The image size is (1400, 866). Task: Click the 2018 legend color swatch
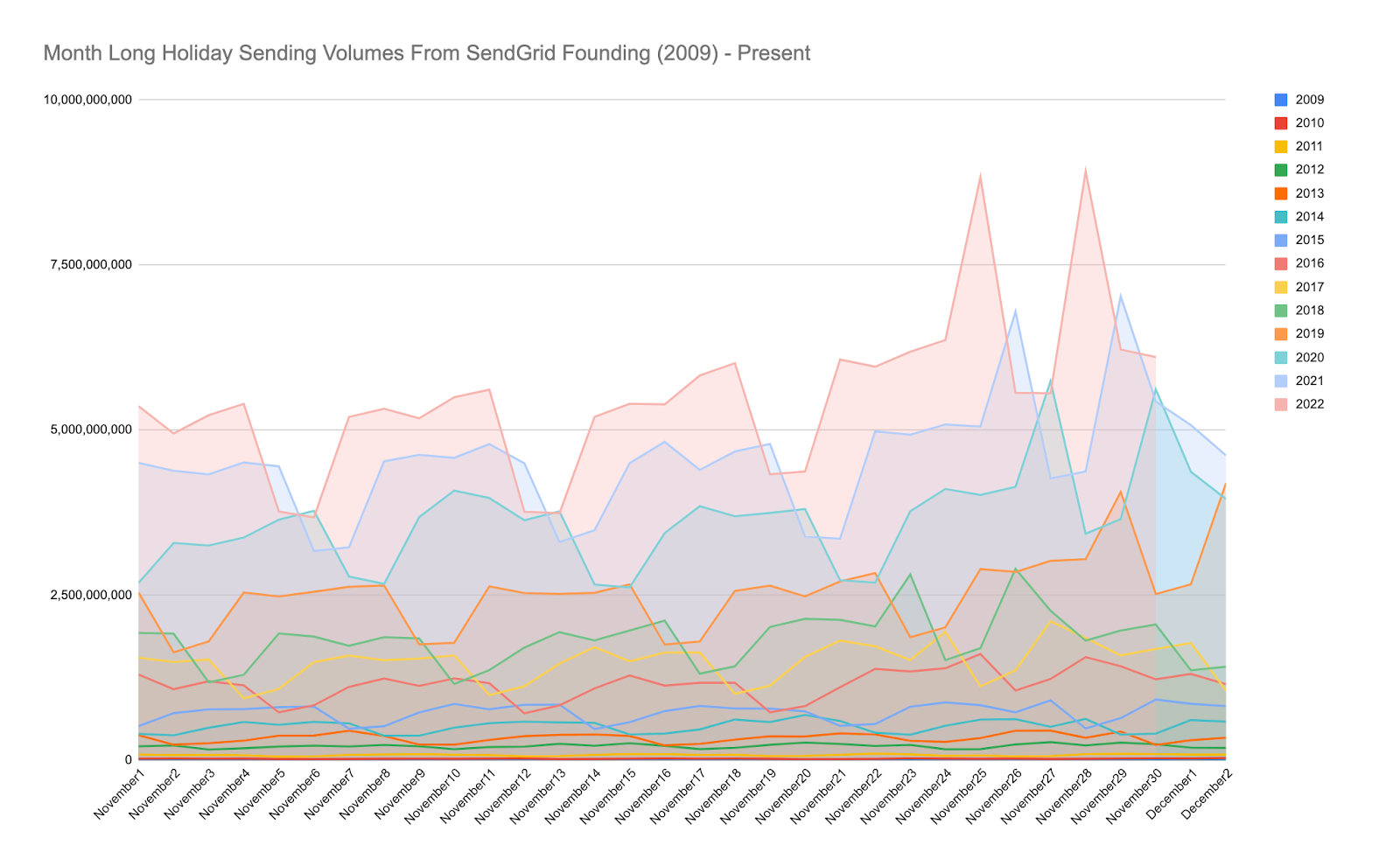[x=1281, y=311]
